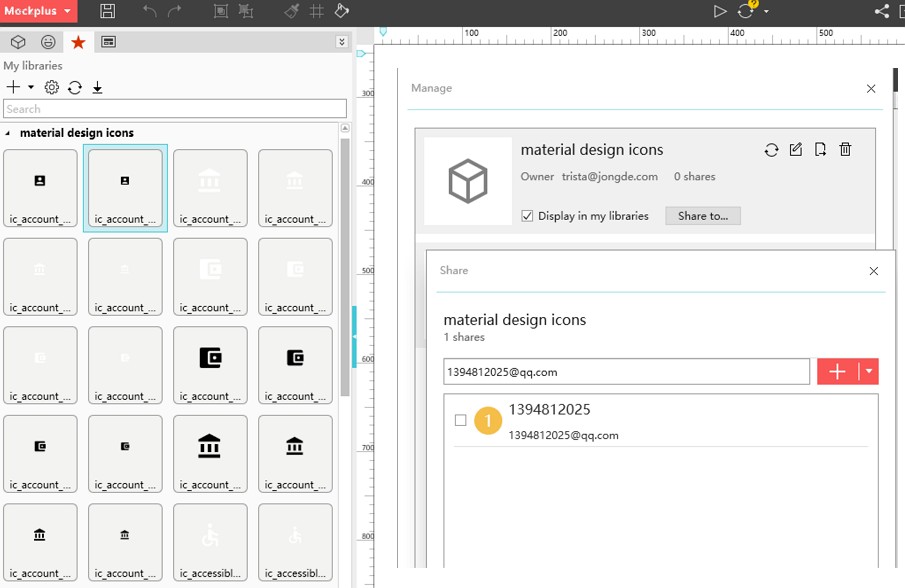
Task: Collapse the material design icons group
Action: tap(8, 133)
